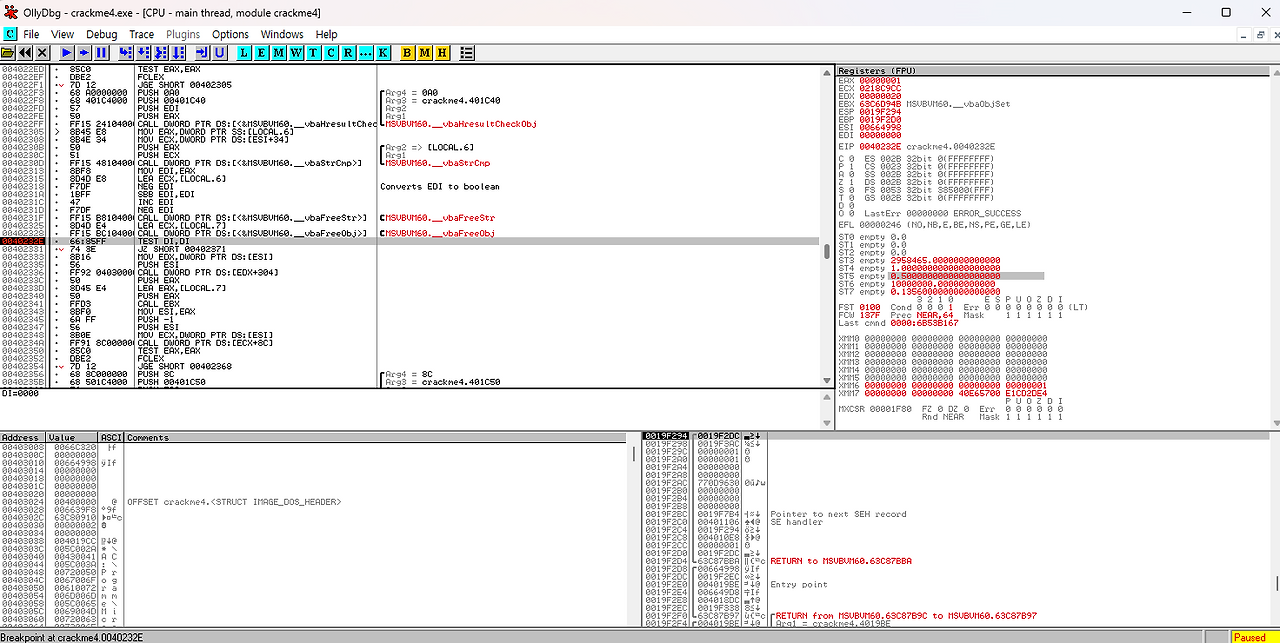Click the Step over icon
The image size is (1280, 643).
tap(143, 52)
